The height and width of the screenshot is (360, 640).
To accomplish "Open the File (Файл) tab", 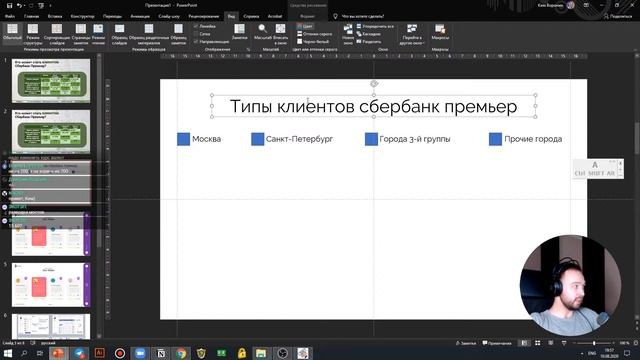I will click(10, 16).
